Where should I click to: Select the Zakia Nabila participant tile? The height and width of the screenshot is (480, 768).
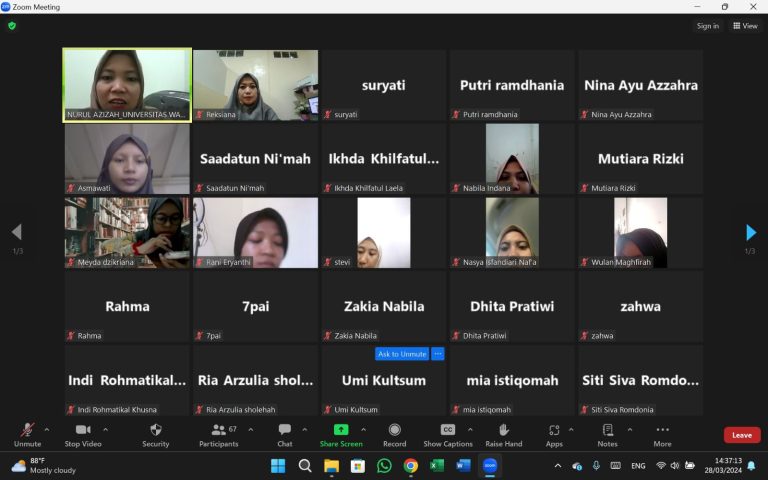coord(384,306)
